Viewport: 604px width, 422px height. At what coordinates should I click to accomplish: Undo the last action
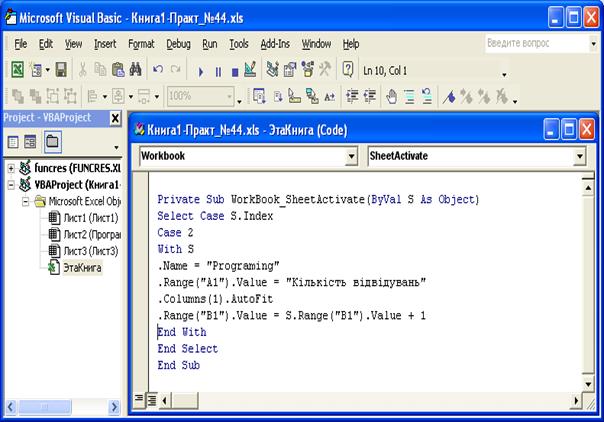[x=158, y=70]
